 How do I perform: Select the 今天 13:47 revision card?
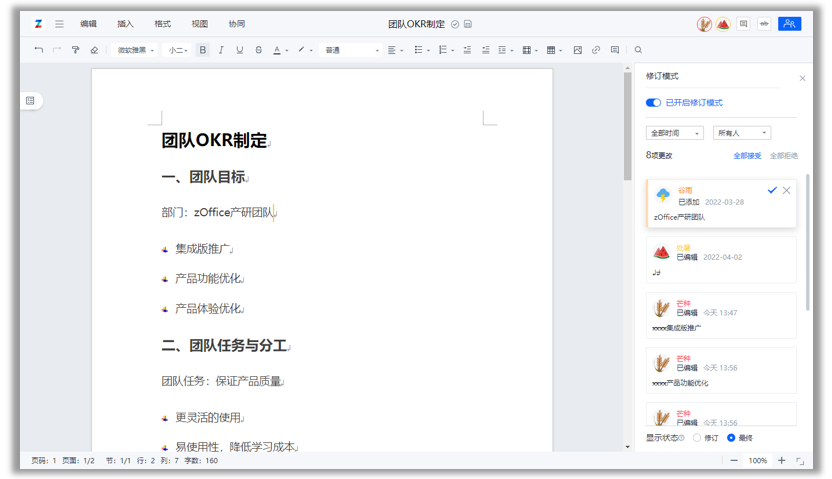pos(721,315)
